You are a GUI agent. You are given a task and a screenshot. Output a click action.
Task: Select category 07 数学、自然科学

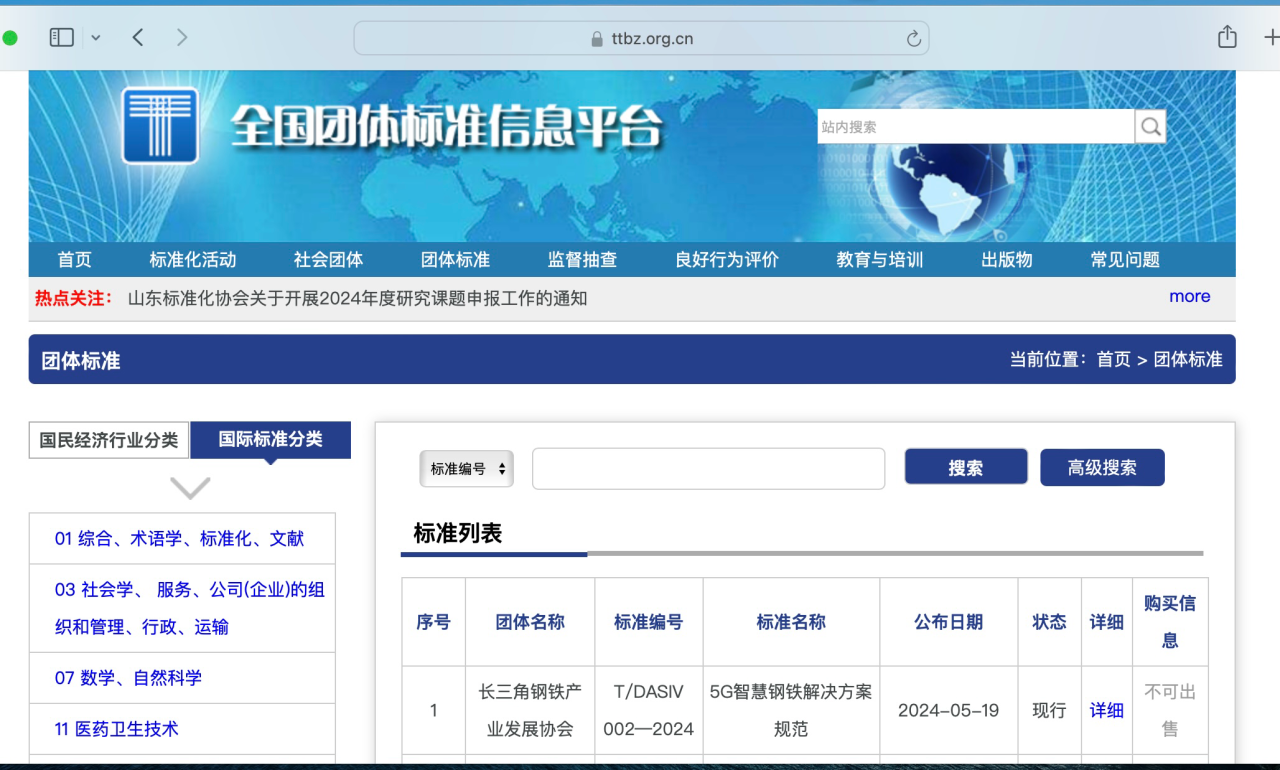tap(128, 678)
